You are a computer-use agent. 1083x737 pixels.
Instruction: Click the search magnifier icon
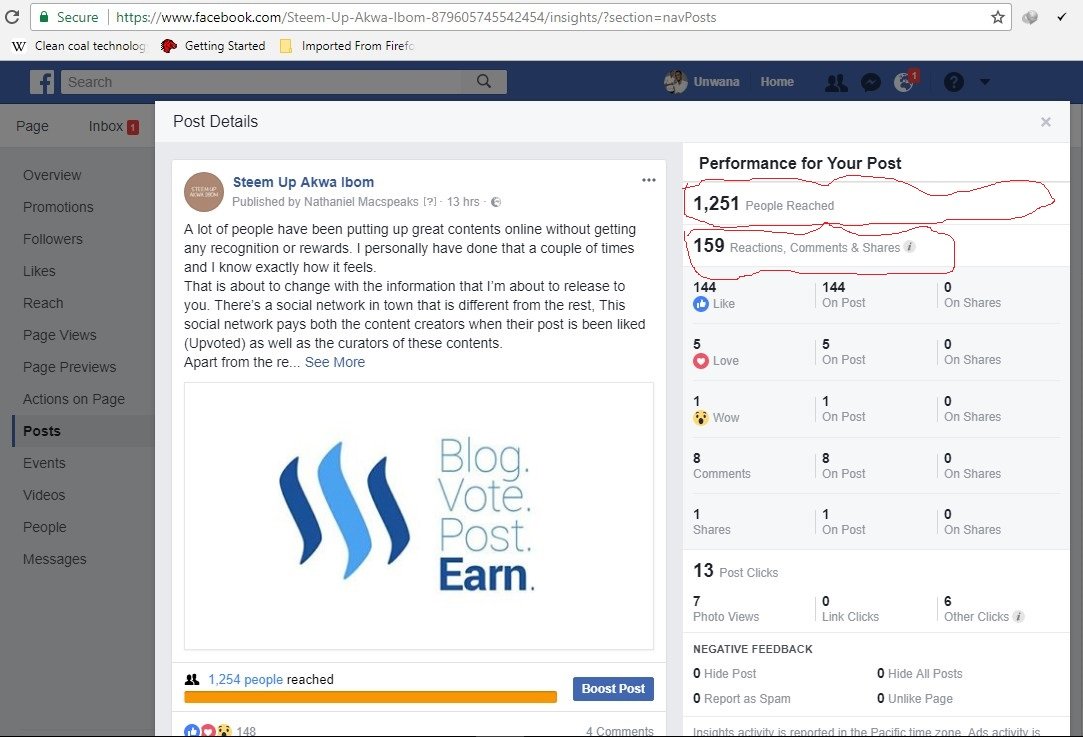point(484,82)
